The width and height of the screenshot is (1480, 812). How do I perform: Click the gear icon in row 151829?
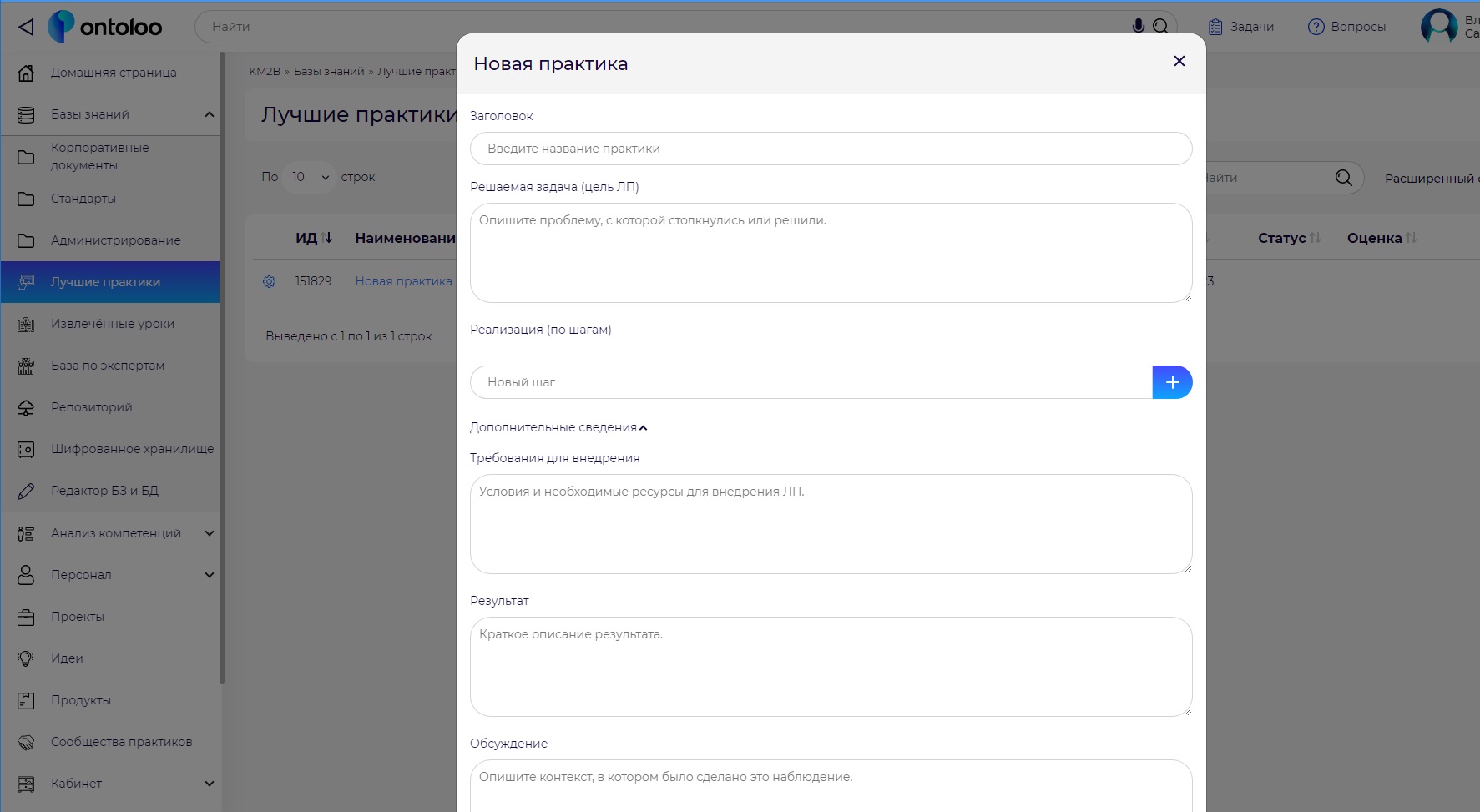click(x=269, y=281)
